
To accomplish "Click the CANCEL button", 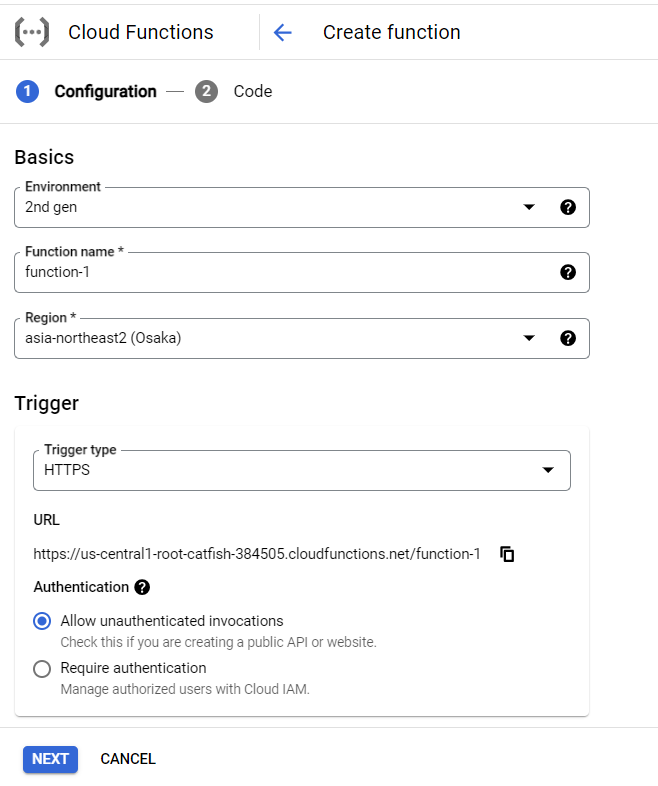I will [x=128, y=759].
